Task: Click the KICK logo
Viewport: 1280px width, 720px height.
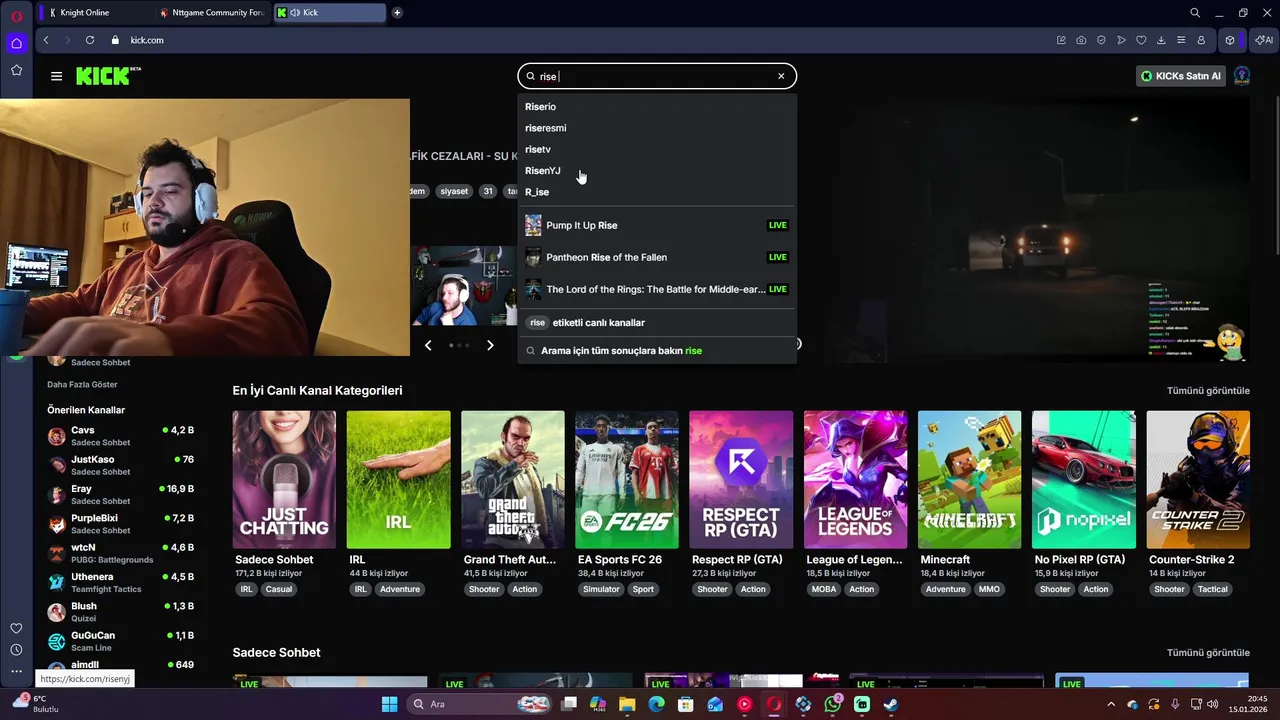Action: tap(106, 76)
